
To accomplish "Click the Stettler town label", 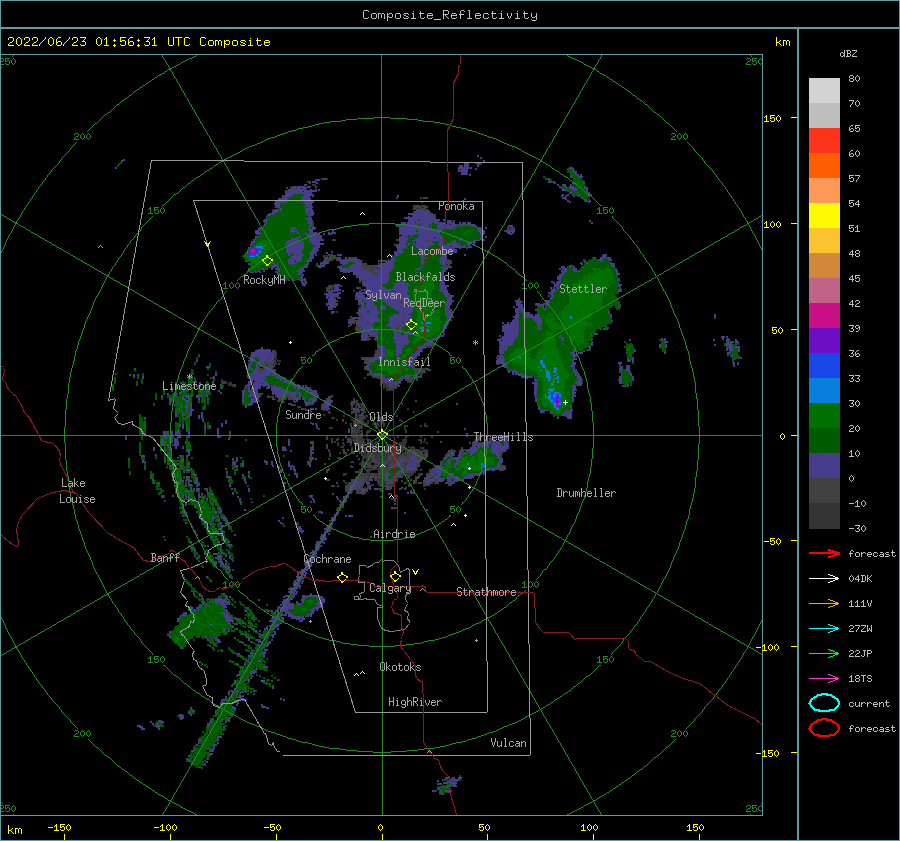I will [583, 289].
